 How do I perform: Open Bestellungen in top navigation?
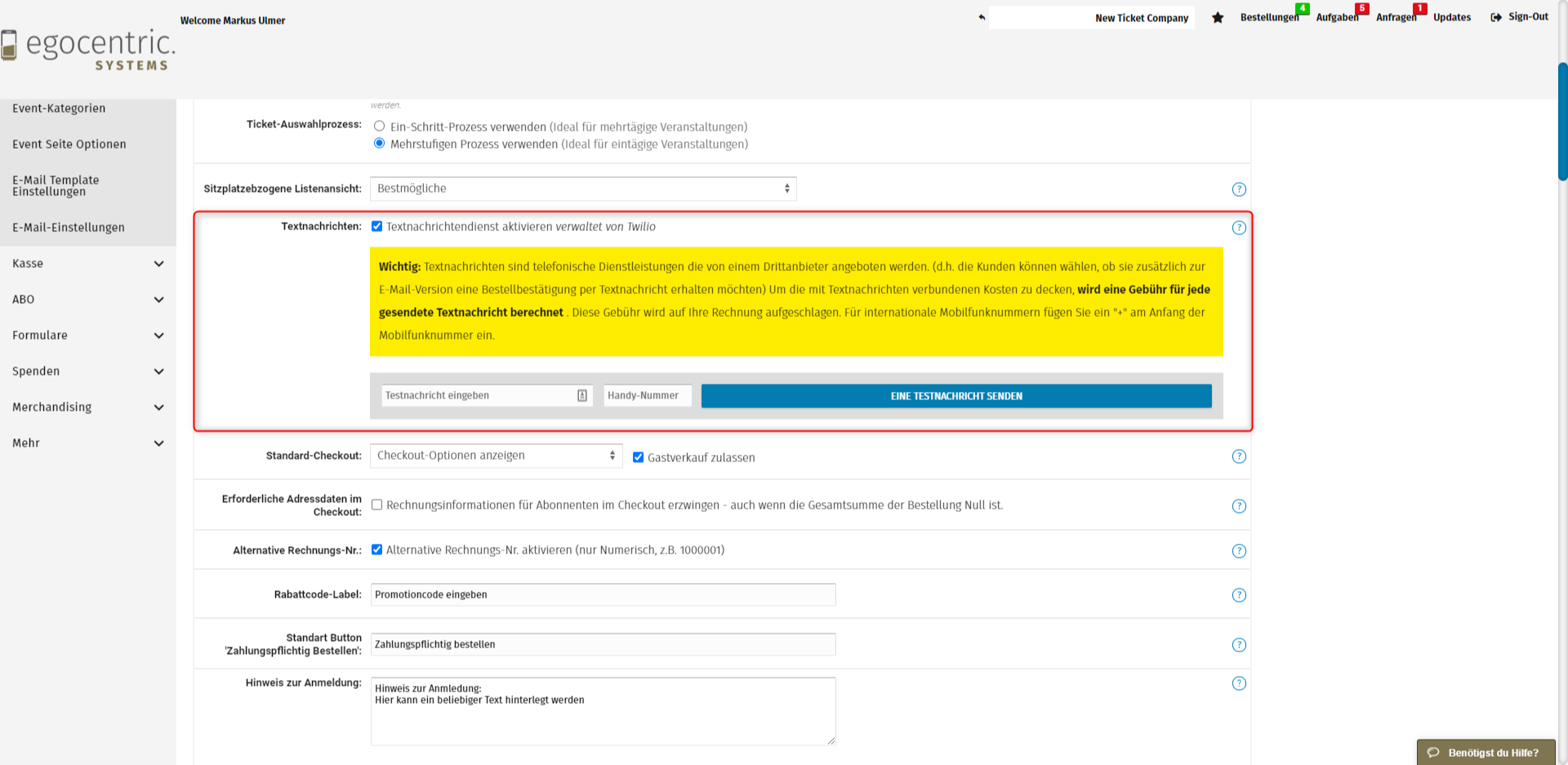1269,18
